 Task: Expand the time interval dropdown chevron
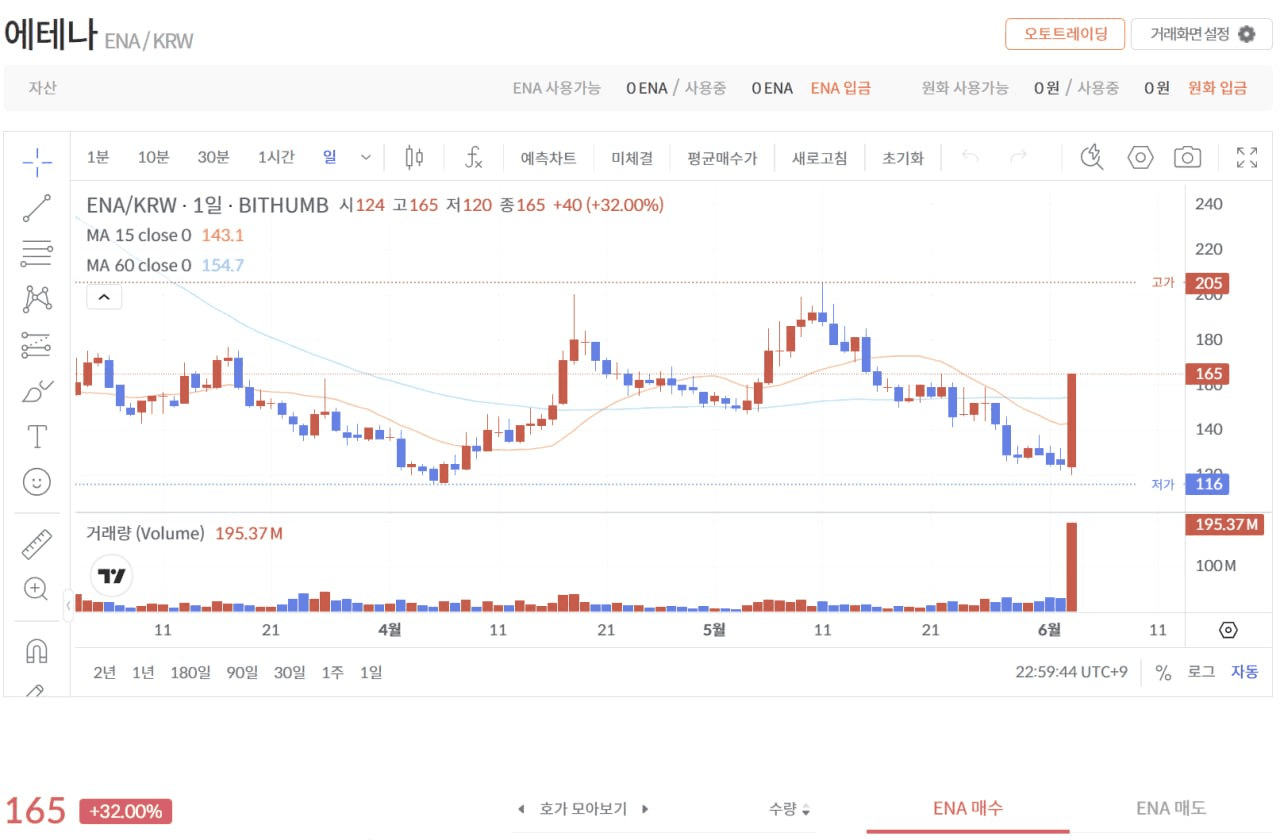pos(366,157)
